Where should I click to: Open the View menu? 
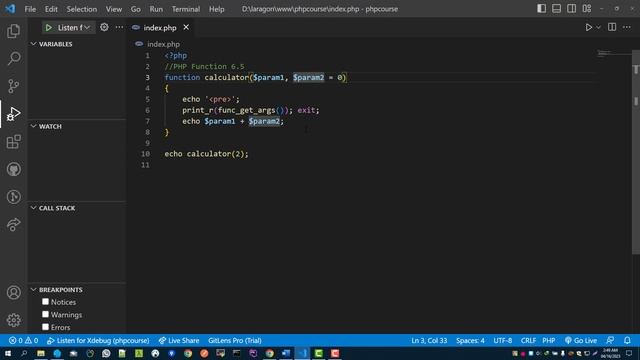pos(114,9)
